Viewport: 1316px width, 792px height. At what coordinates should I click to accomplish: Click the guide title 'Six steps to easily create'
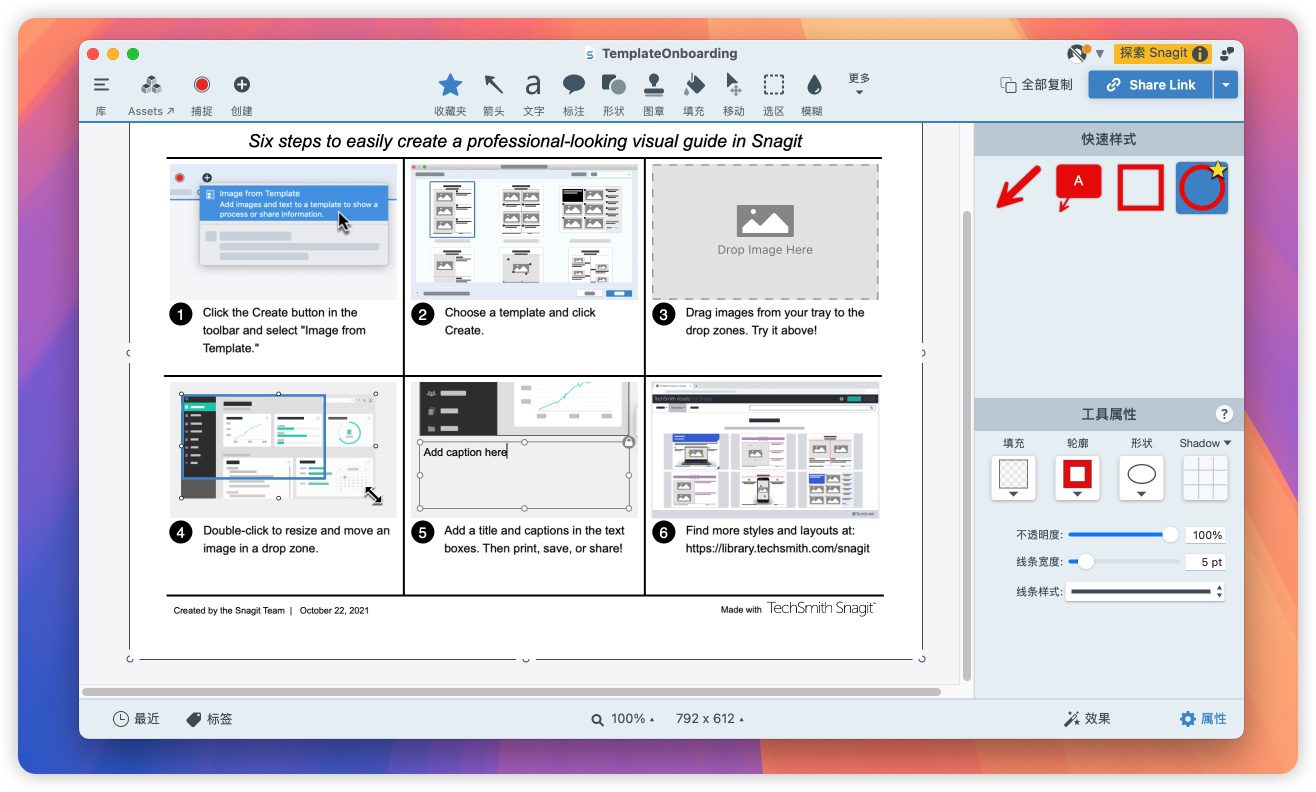pyautogui.click(x=525, y=141)
